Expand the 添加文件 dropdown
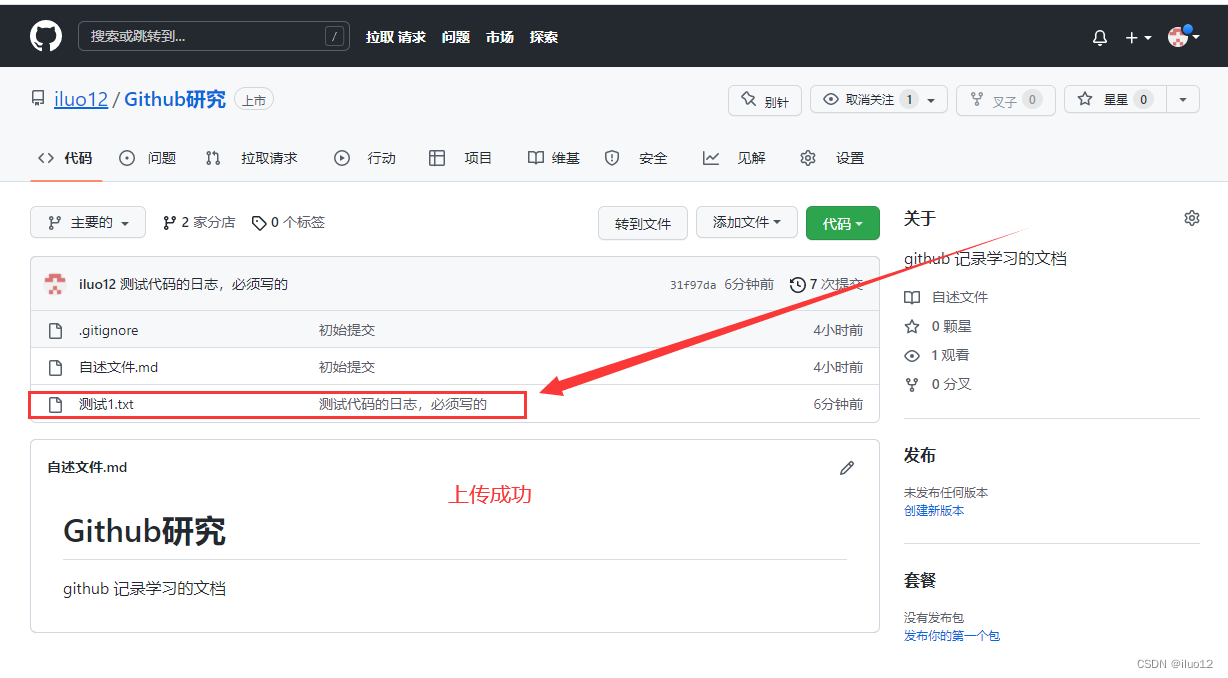Viewport: 1228px width, 678px height. point(747,223)
